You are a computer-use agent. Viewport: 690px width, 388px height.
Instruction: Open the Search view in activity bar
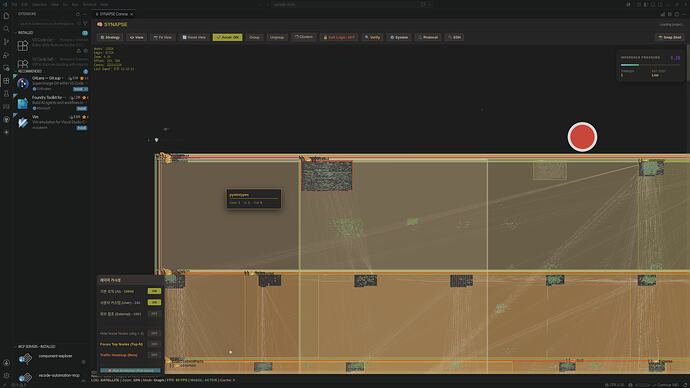[6, 29]
